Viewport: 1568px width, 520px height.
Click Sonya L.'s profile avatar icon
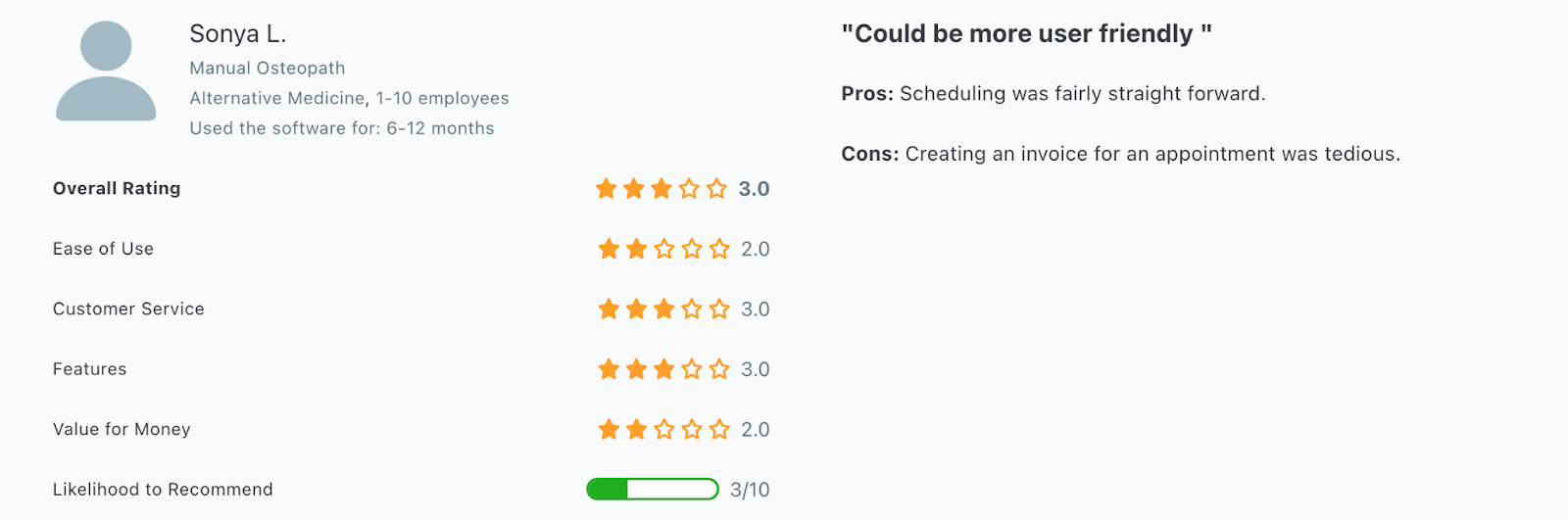pyautogui.click(x=106, y=71)
